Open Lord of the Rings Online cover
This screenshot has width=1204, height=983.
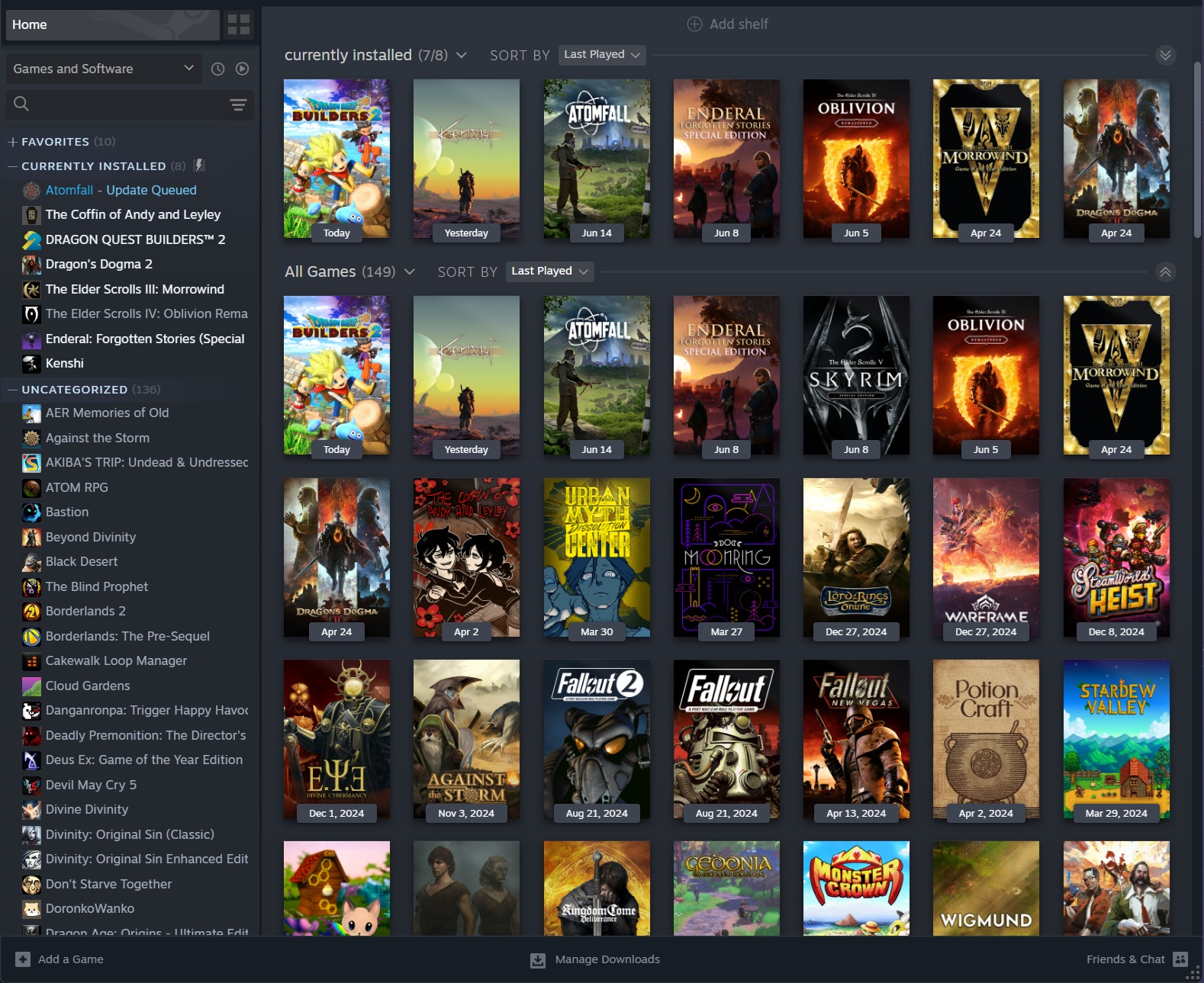coord(856,557)
